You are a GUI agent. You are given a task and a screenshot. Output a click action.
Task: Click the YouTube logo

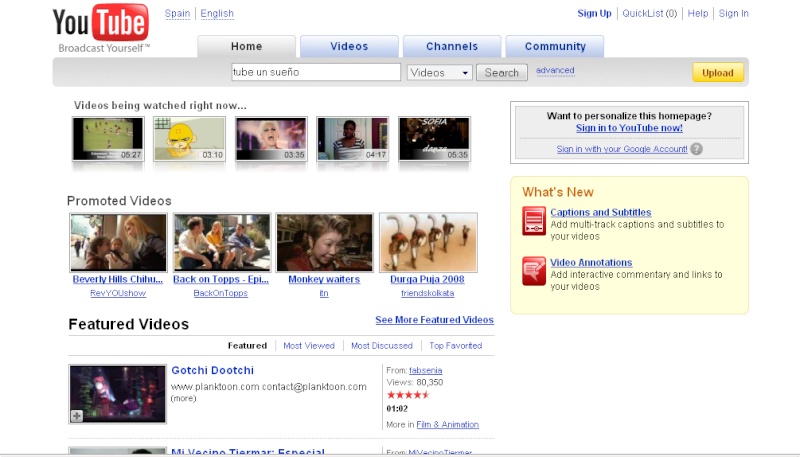[101, 28]
